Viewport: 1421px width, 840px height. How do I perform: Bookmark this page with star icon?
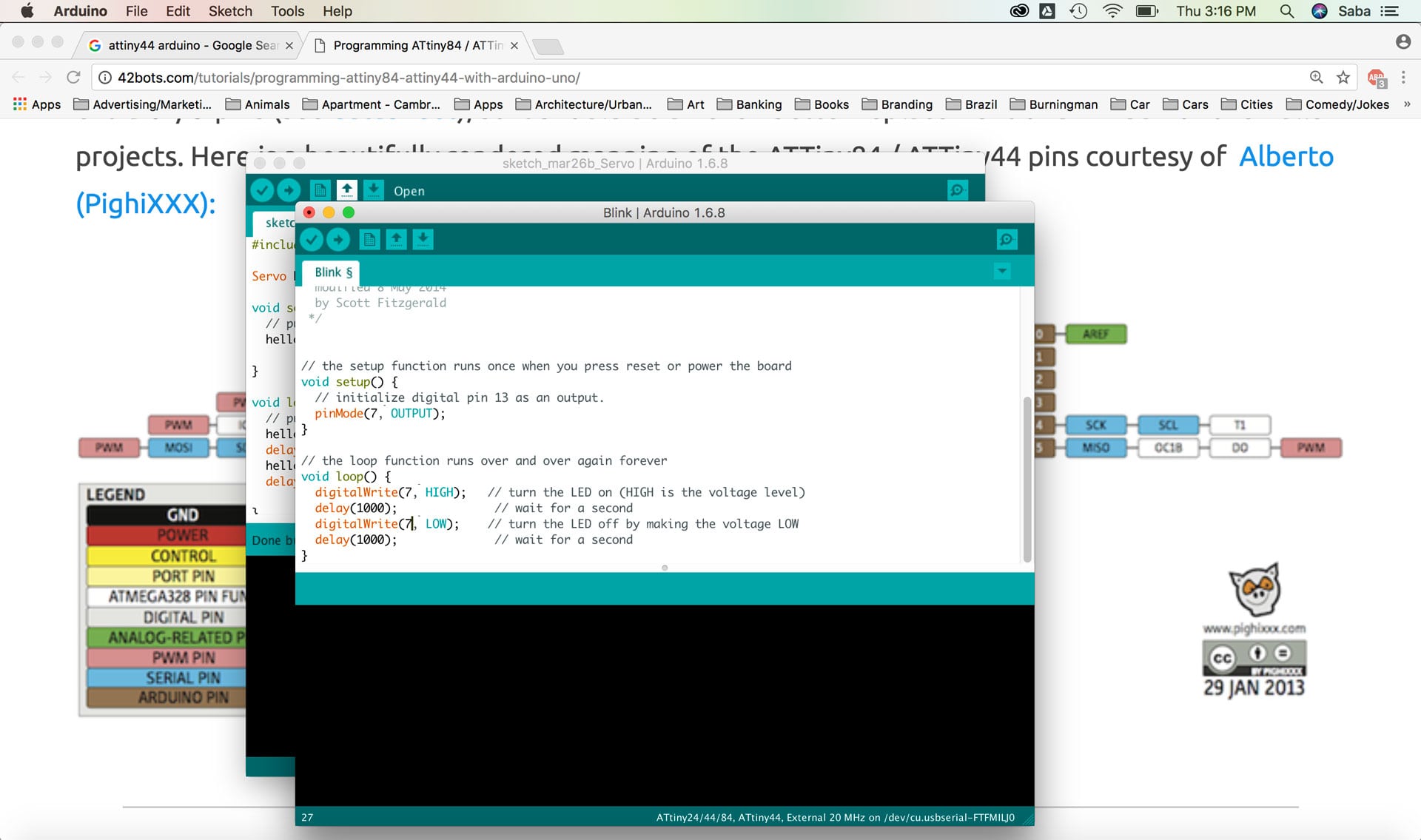[1343, 77]
